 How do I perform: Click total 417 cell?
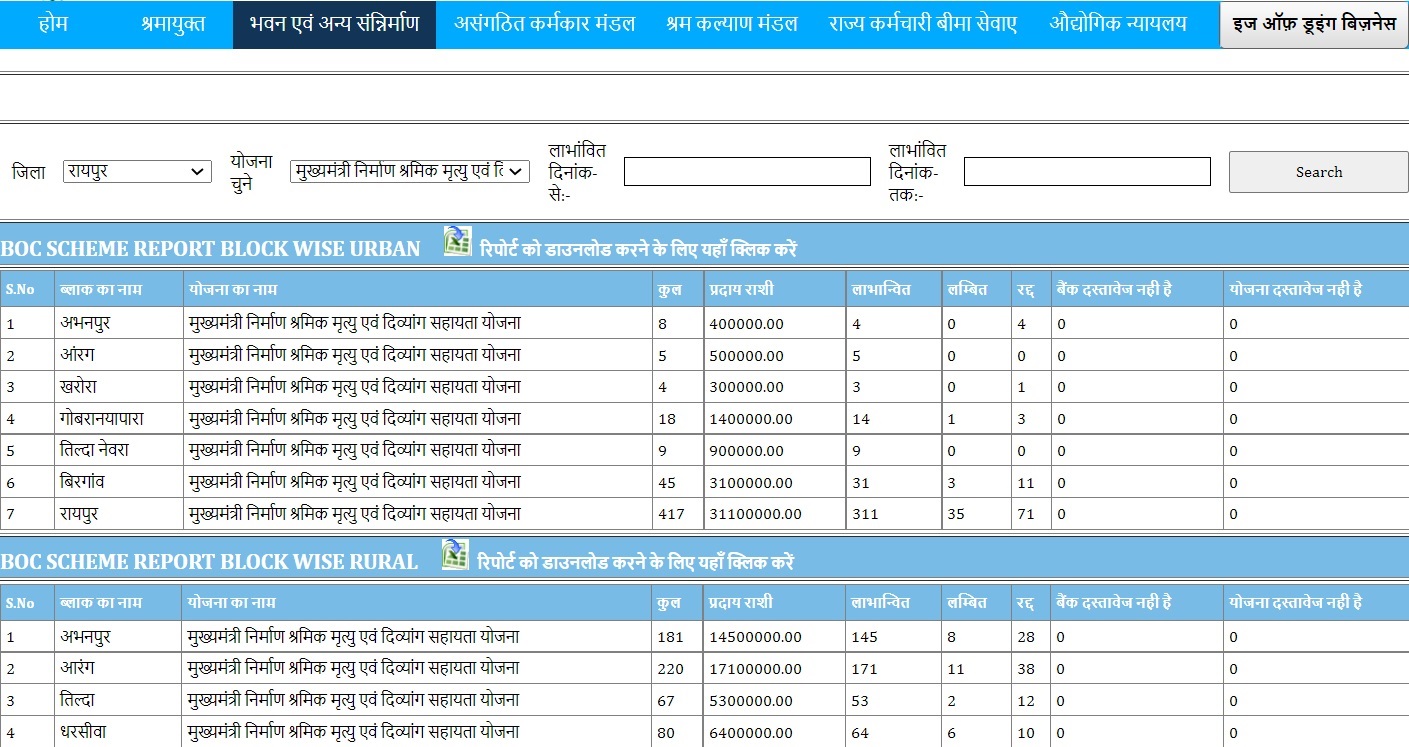point(678,514)
